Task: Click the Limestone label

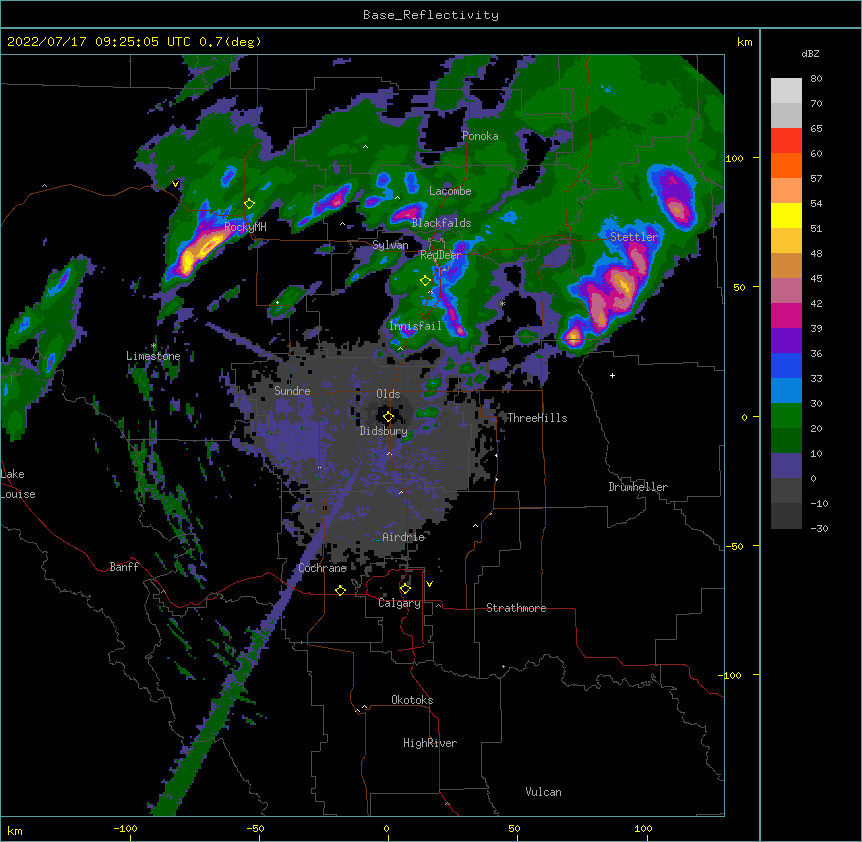Action: [153, 356]
